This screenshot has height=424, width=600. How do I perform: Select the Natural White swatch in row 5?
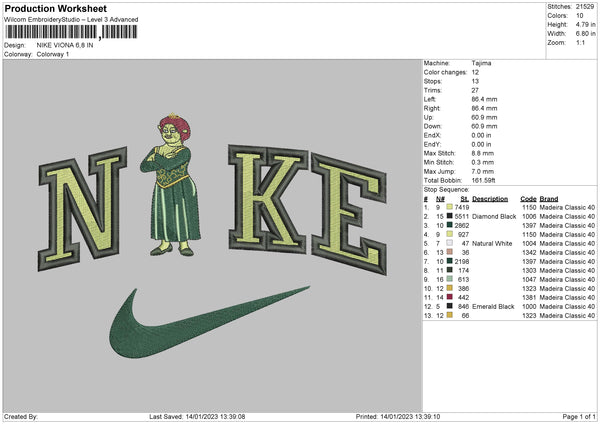[450, 243]
